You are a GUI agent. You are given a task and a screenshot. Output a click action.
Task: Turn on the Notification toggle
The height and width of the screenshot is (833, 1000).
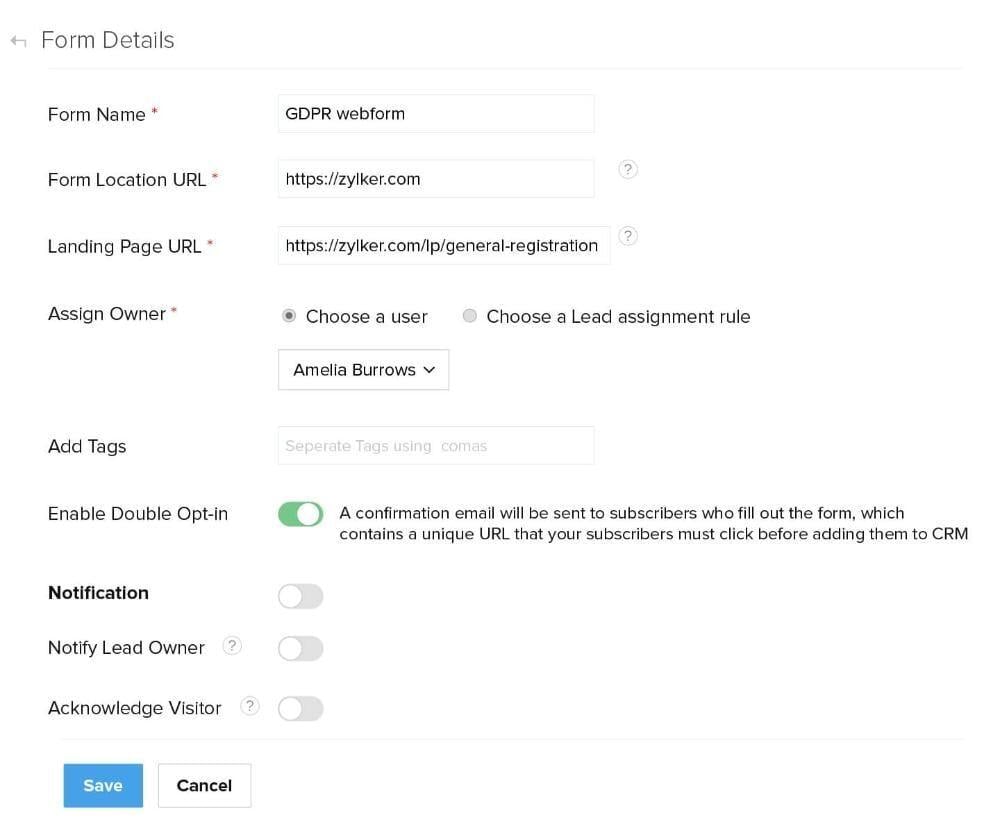tap(300, 596)
